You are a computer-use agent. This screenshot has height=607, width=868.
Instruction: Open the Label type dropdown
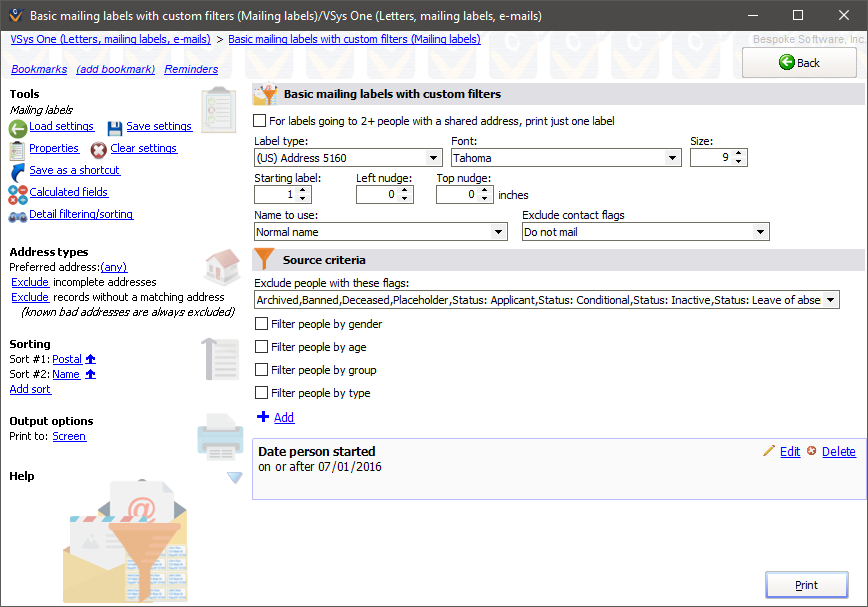pyautogui.click(x=434, y=157)
